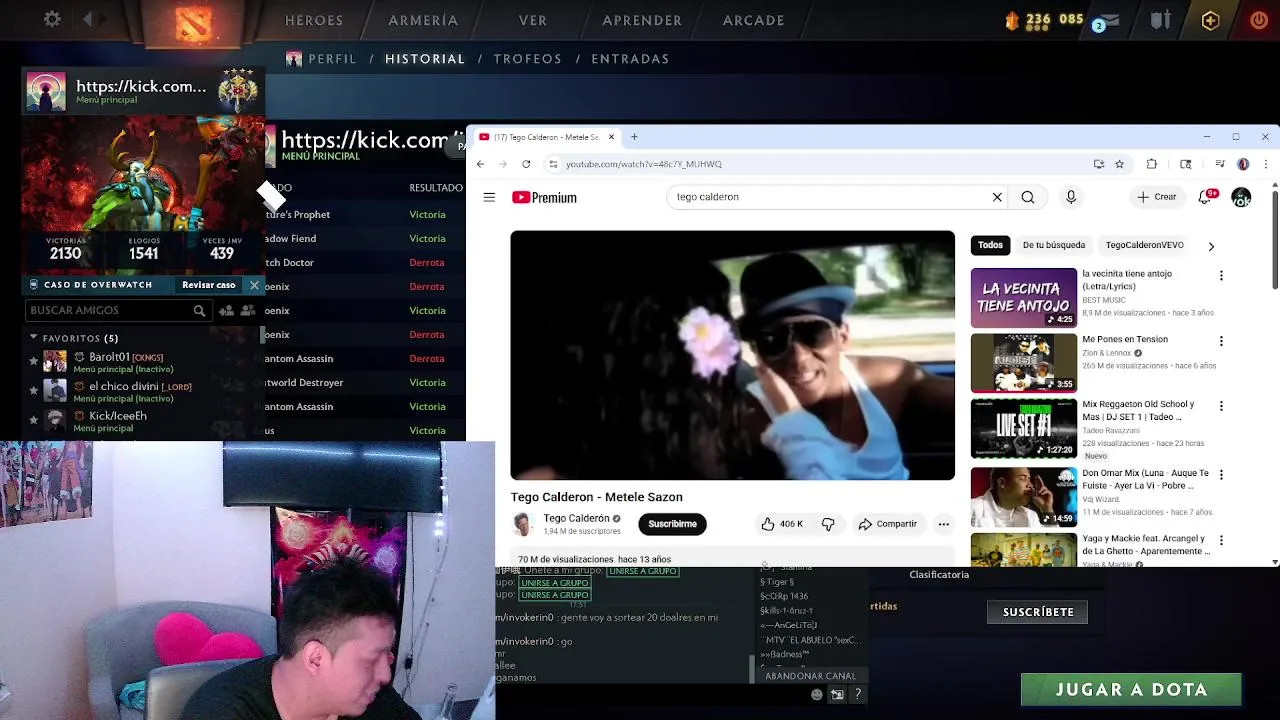Close the Caso de Overwatch banner
Screen dimensions: 1280x720
(x=254, y=285)
